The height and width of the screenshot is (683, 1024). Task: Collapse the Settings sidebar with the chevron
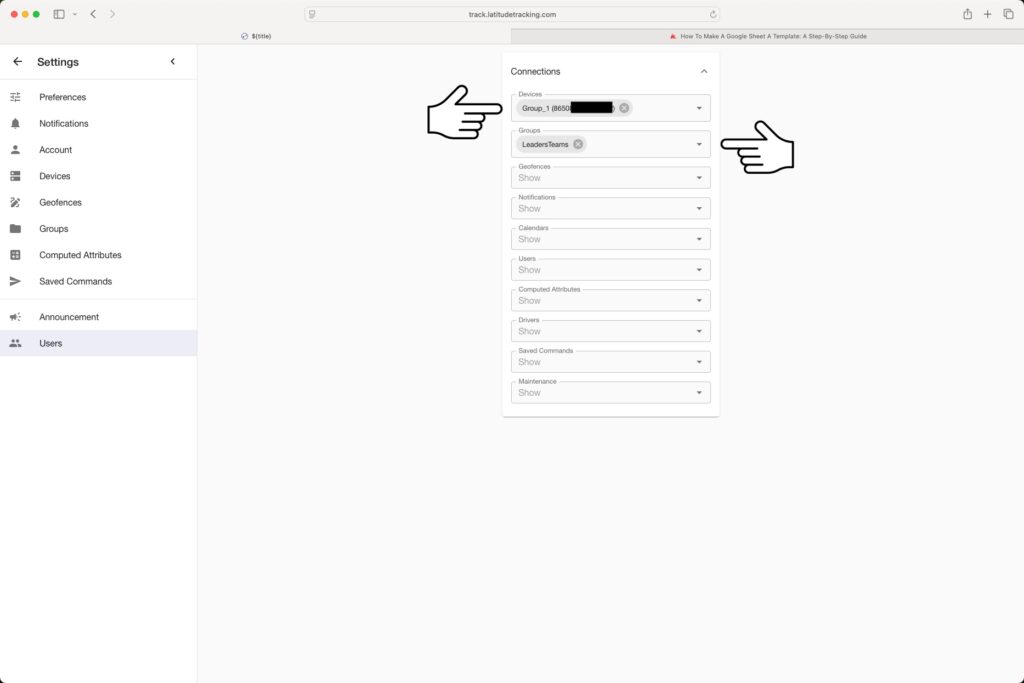coord(172,61)
